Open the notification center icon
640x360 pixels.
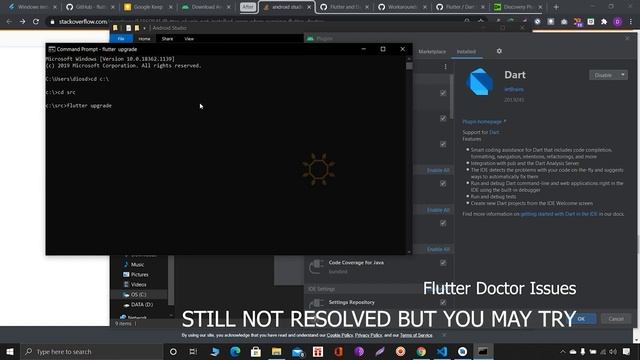tap(627, 351)
